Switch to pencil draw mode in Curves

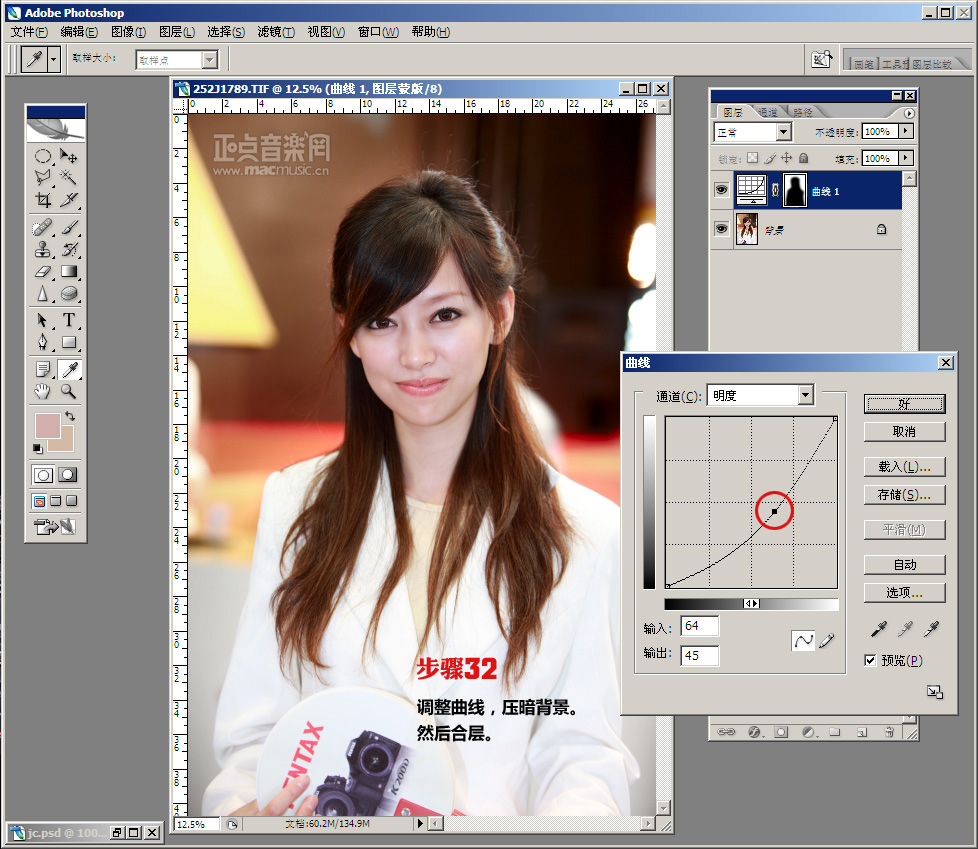pyautogui.click(x=827, y=641)
